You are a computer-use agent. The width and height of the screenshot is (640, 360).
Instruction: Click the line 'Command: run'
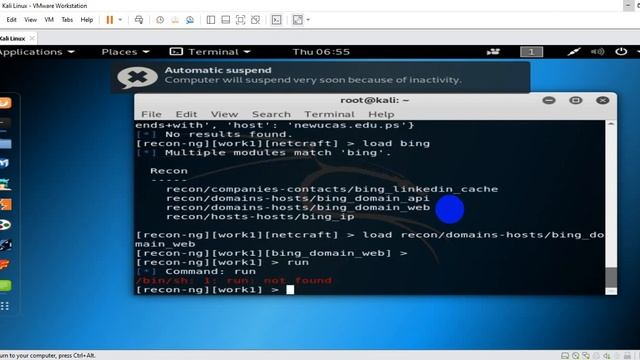210,271
